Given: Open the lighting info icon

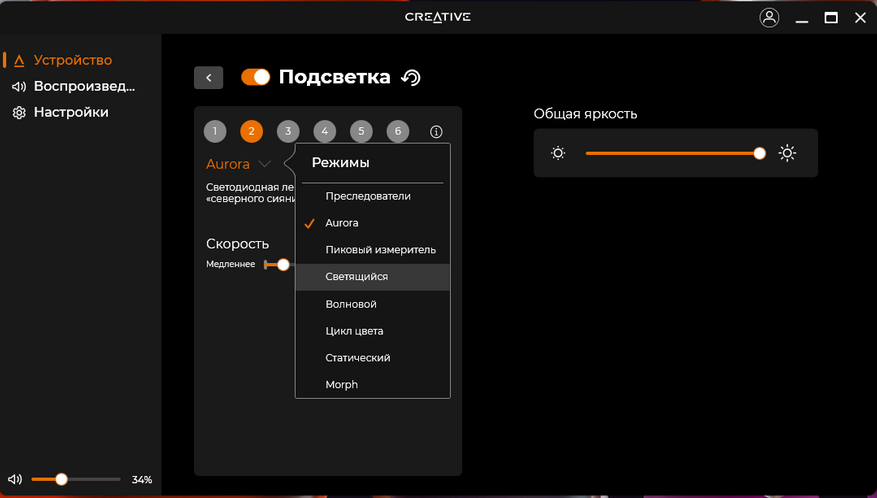Looking at the screenshot, I should 436,131.
